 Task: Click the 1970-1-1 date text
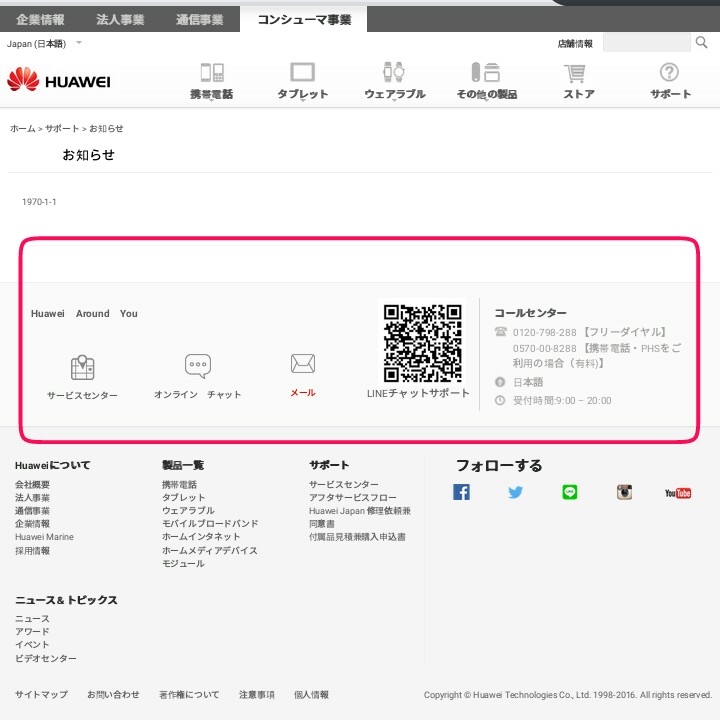(x=39, y=202)
